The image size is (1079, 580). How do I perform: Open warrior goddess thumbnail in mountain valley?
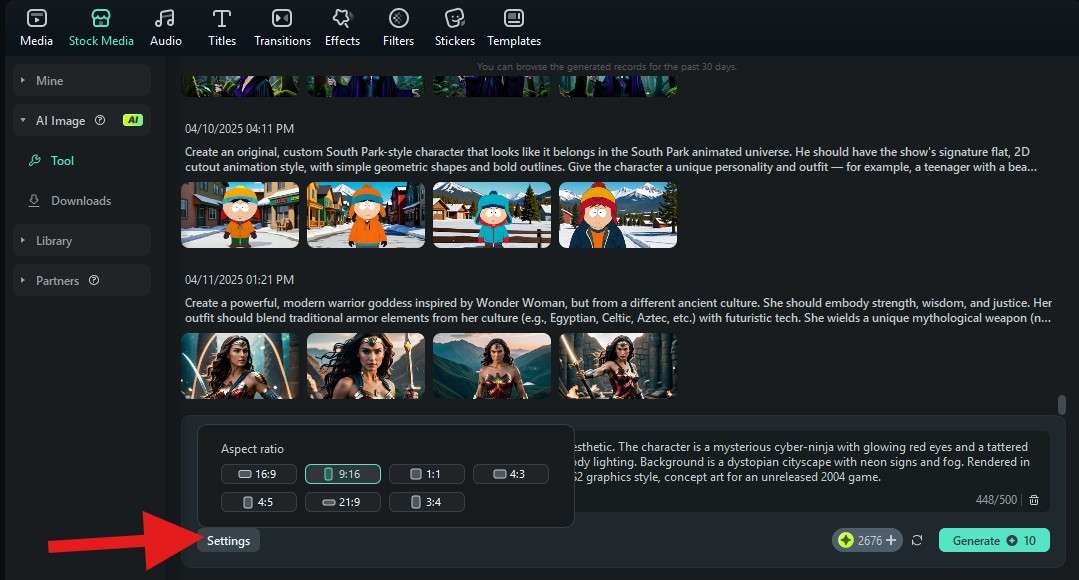(x=492, y=366)
